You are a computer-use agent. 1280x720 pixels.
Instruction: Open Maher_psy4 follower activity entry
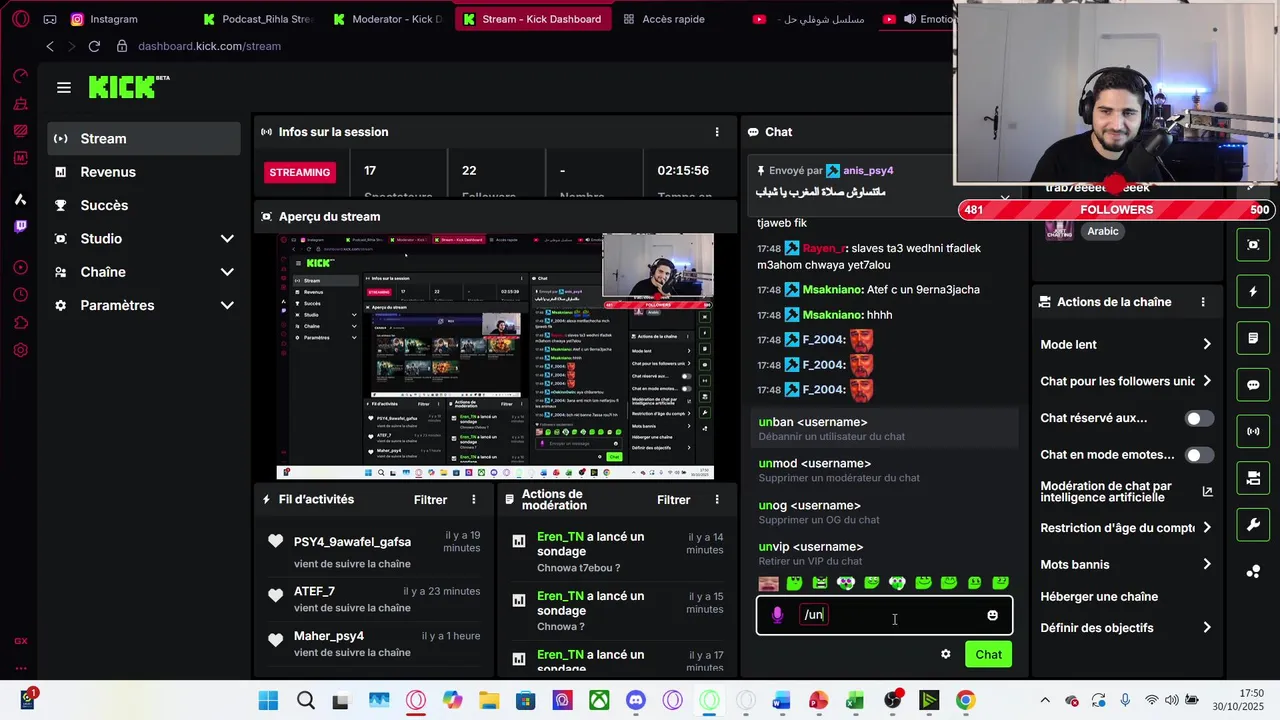374,643
